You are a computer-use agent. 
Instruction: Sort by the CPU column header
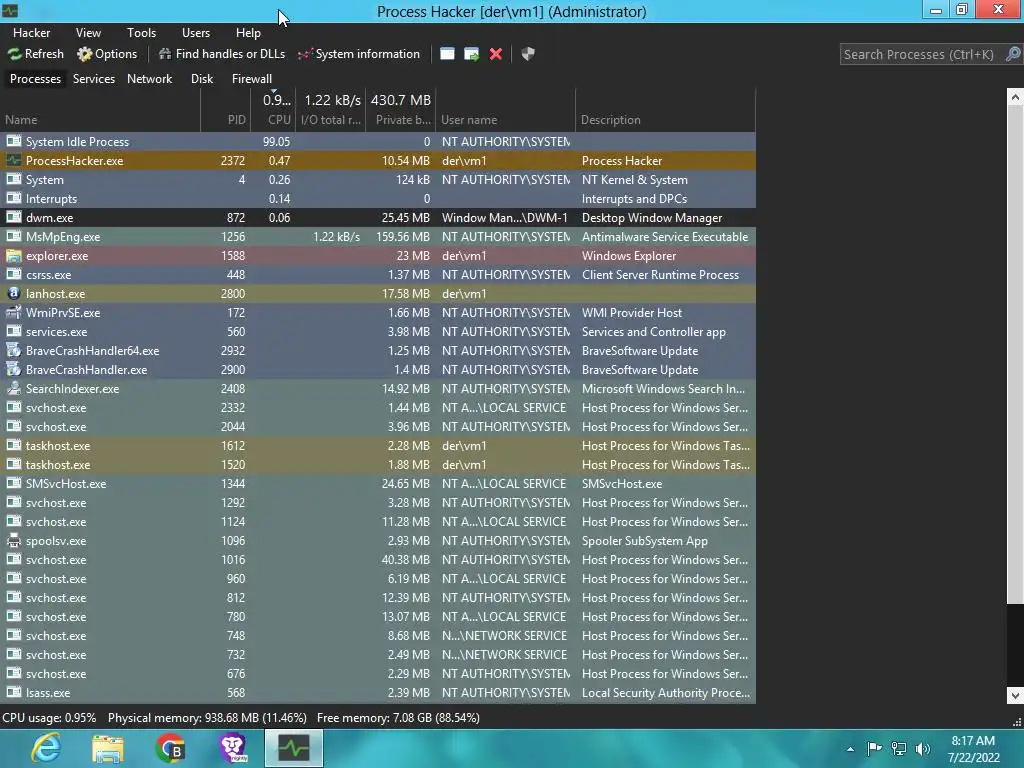273,110
